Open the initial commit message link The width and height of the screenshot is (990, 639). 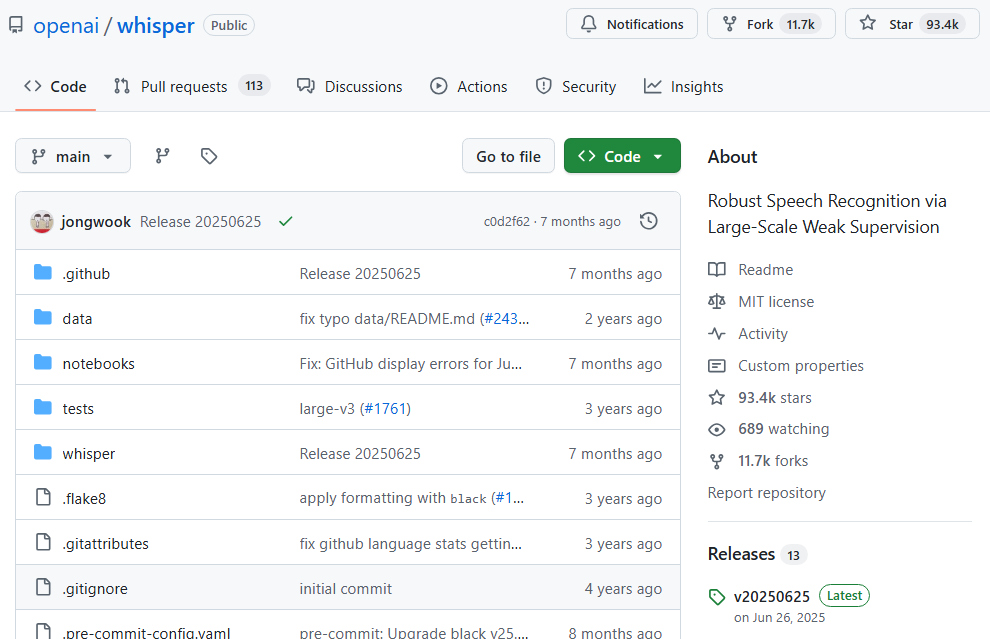point(345,588)
